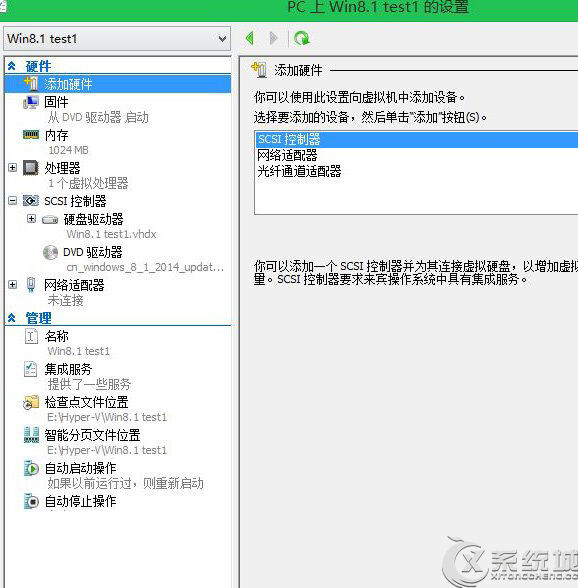Select the 内存 tree item
Viewport: 578px width, 588px height.
56,135
